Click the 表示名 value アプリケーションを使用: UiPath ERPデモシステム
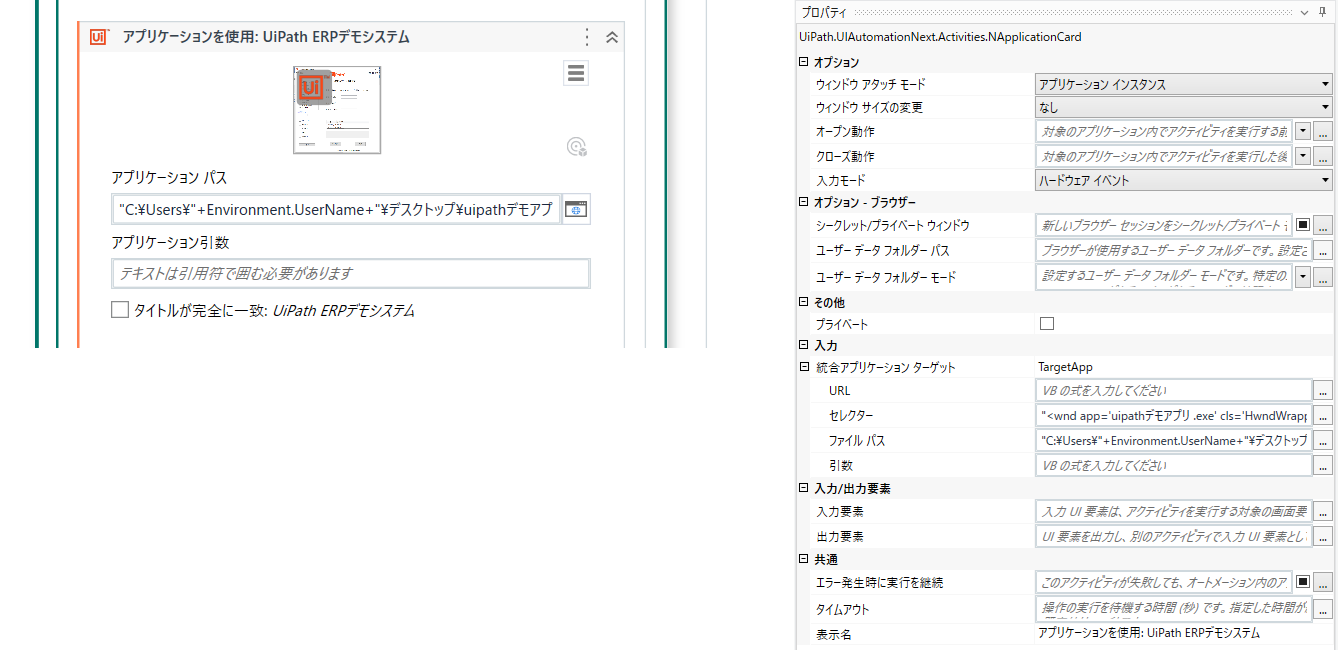Viewport: 1338px width, 650px height. point(1149,634)
